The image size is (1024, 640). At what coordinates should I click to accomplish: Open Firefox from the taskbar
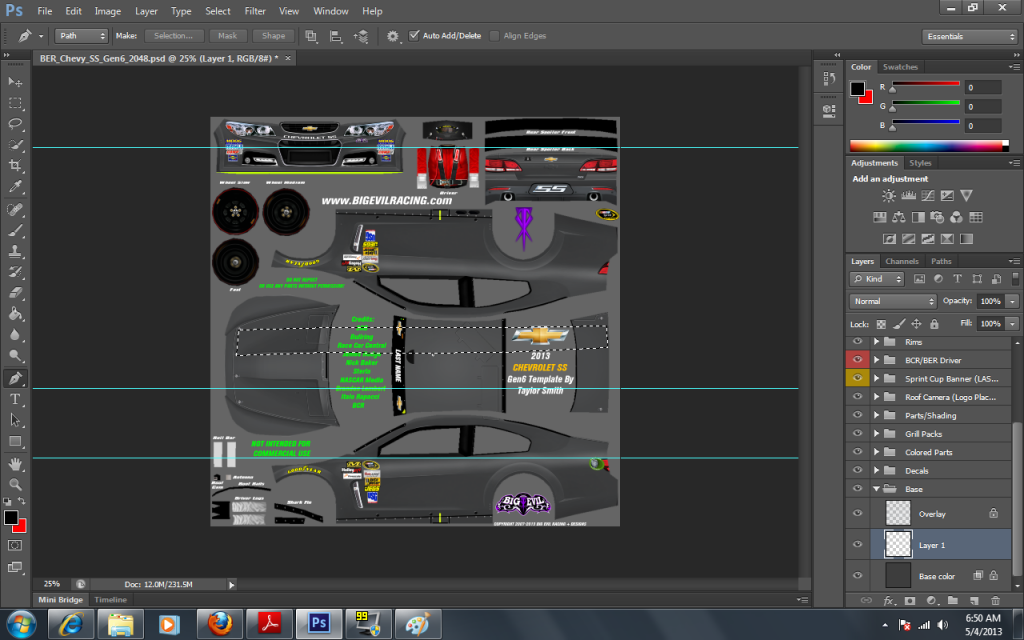(x=220, y=624)
